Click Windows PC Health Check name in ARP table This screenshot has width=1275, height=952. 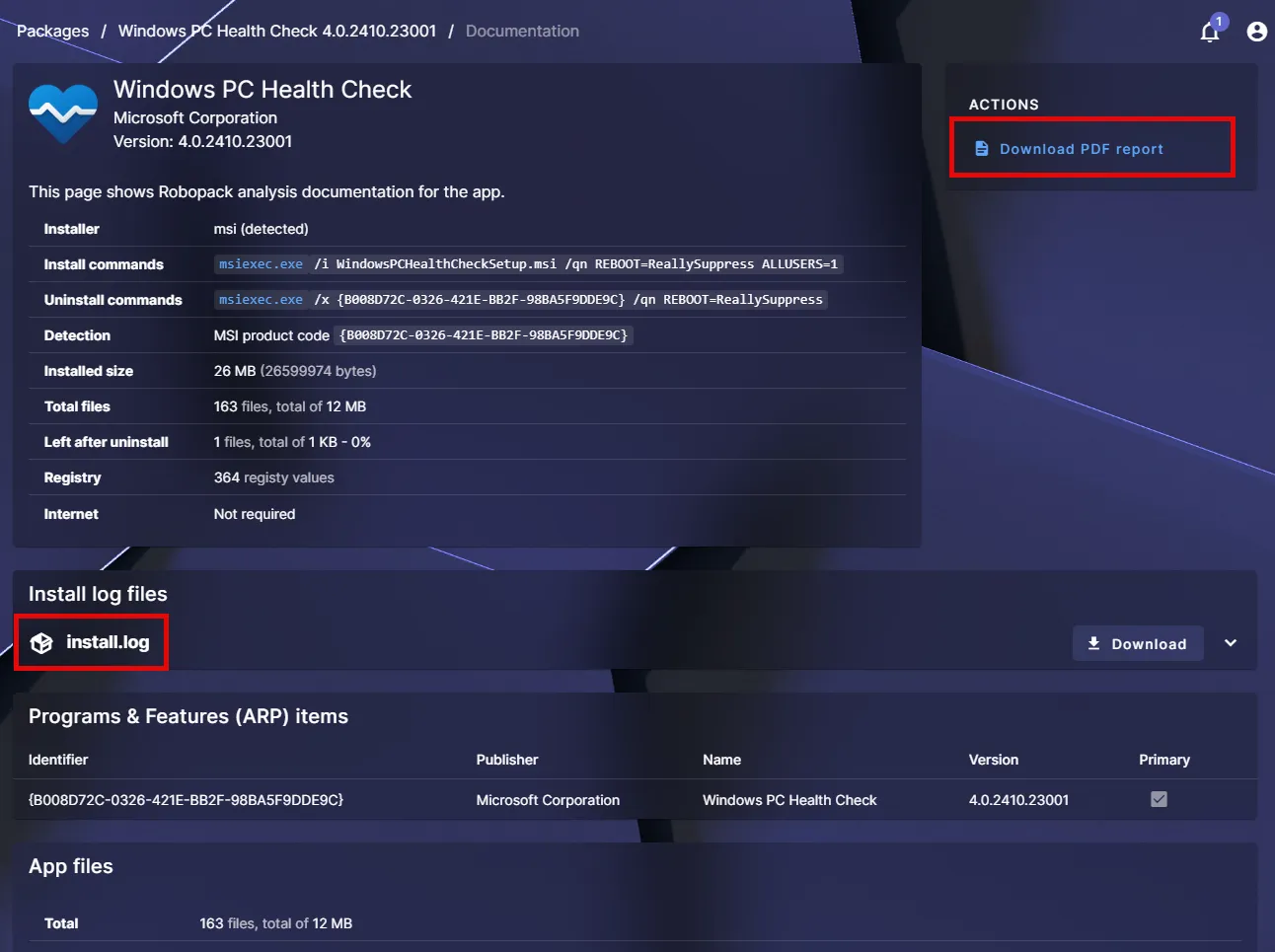click(789, 800)
